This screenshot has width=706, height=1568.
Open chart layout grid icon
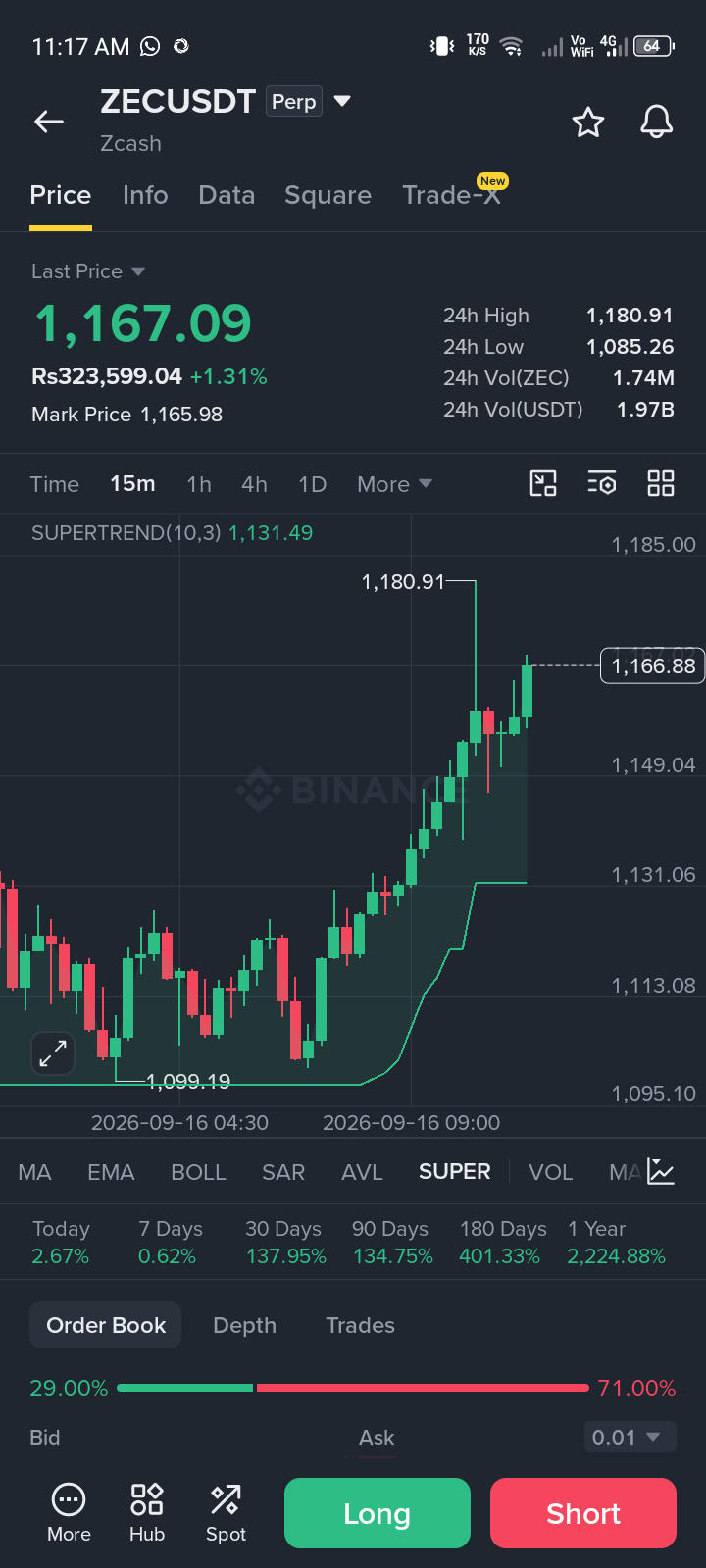(x=661, y=483)
